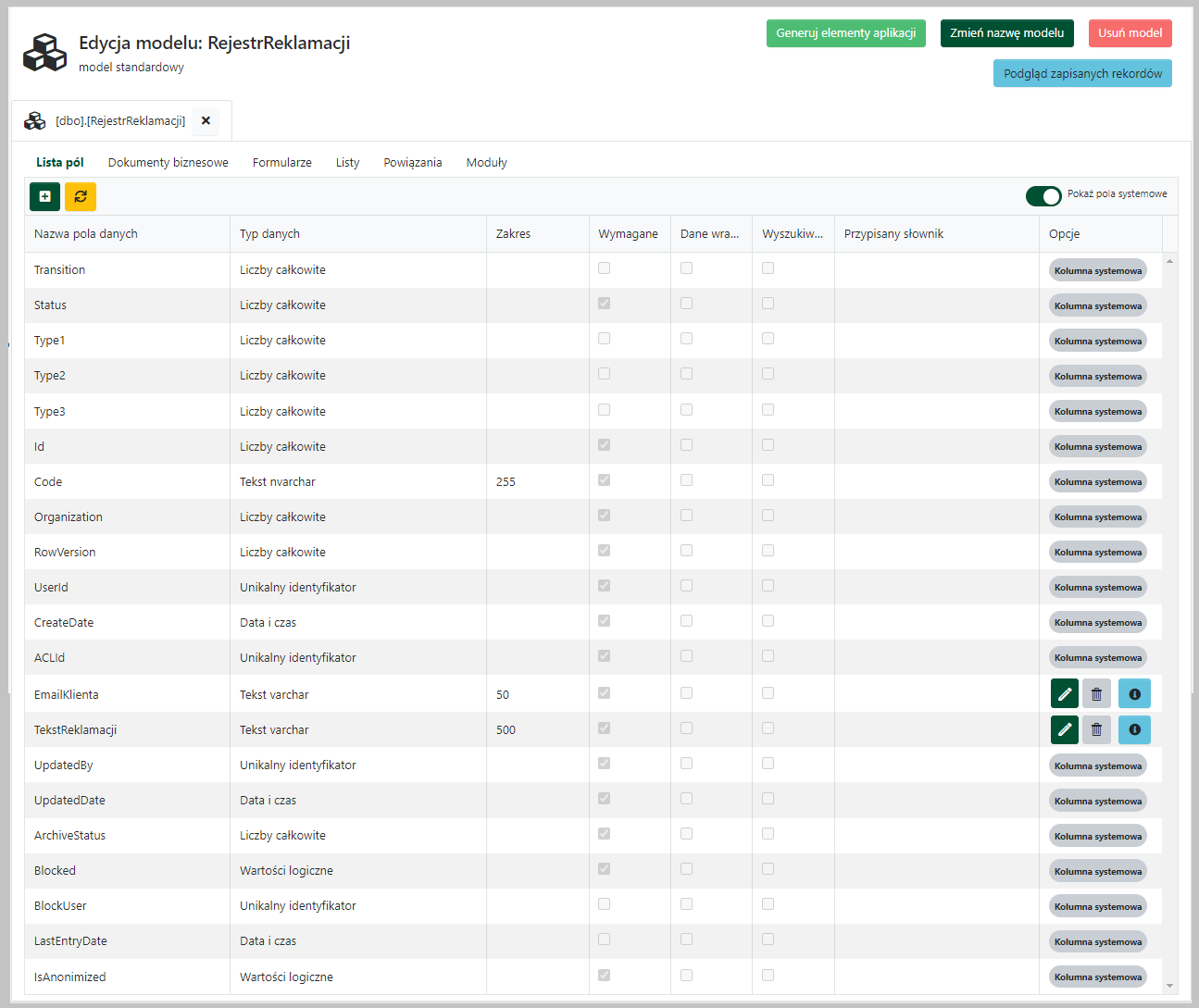
Task: Toggle Wyszukiwanie checkbox for the TekstReklamacji row
Action: pyautogui.click(x=768, y=728)
